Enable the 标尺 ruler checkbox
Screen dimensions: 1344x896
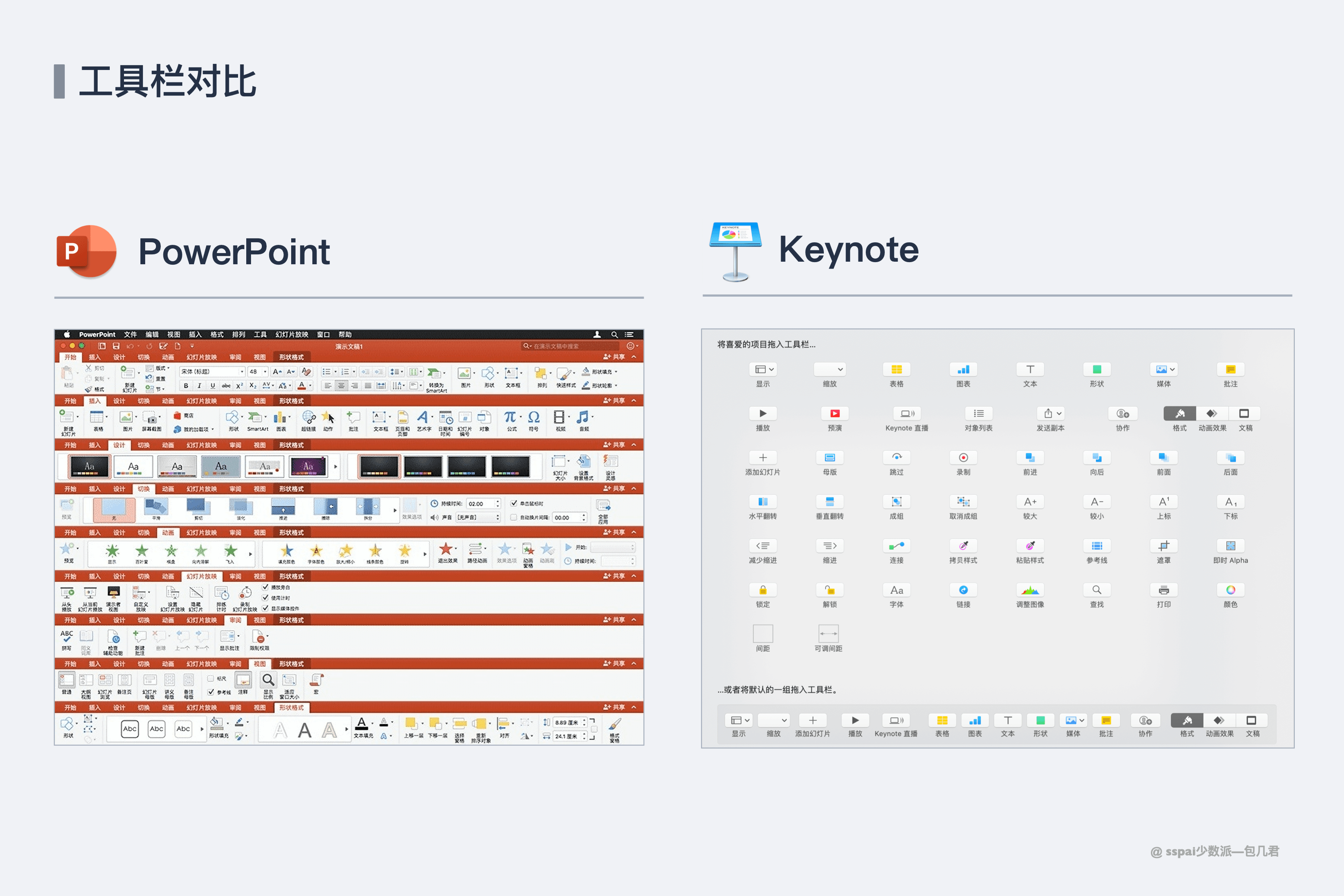point(210,679)
